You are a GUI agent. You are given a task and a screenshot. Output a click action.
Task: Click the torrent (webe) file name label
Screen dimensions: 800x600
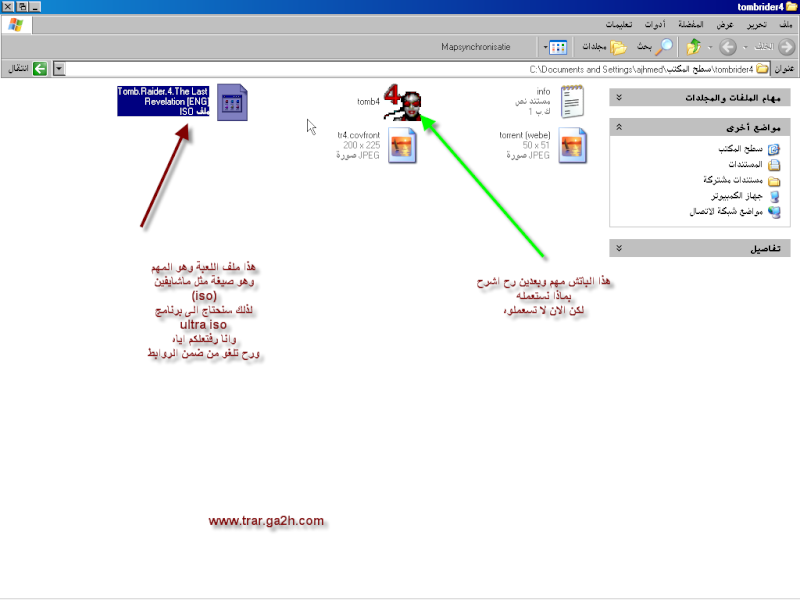[x=524, y=135]
